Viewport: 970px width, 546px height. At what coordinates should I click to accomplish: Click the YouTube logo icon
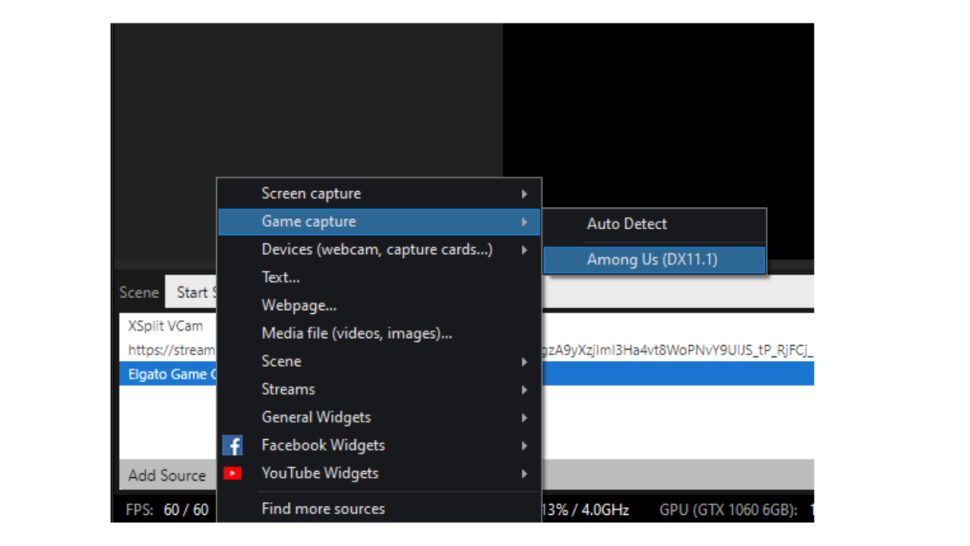pos(233,474)
